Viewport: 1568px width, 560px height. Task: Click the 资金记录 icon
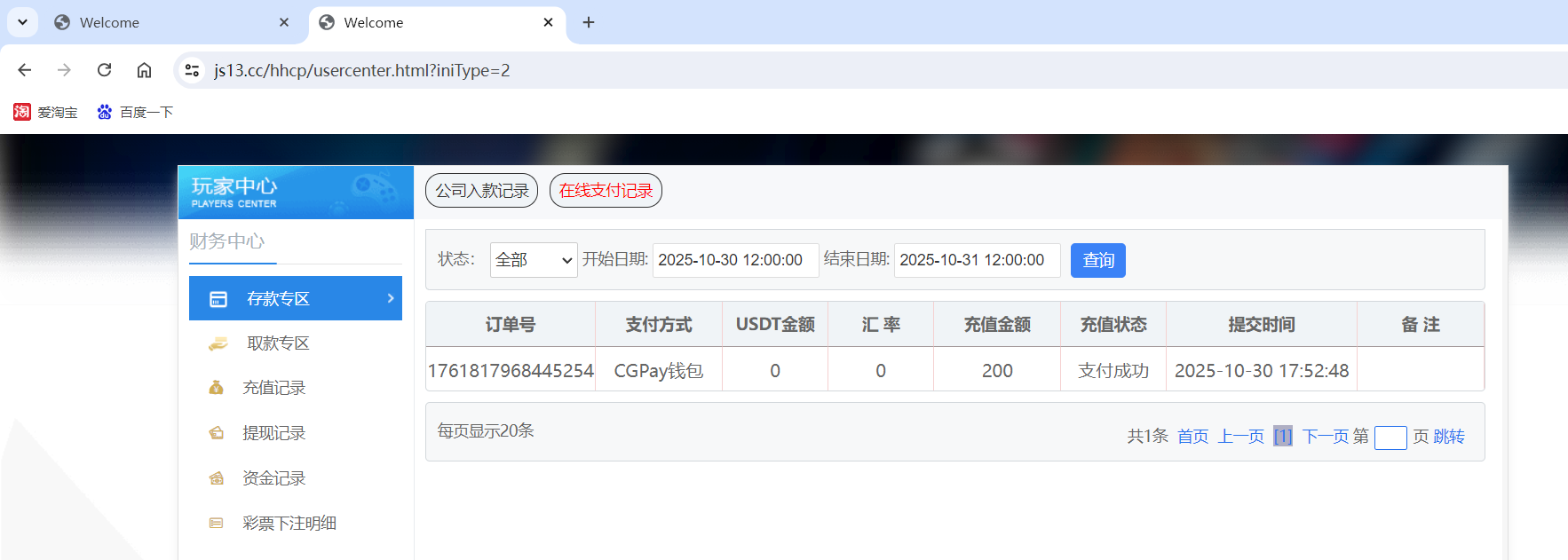pyautogui.click(x=216, y=478)
